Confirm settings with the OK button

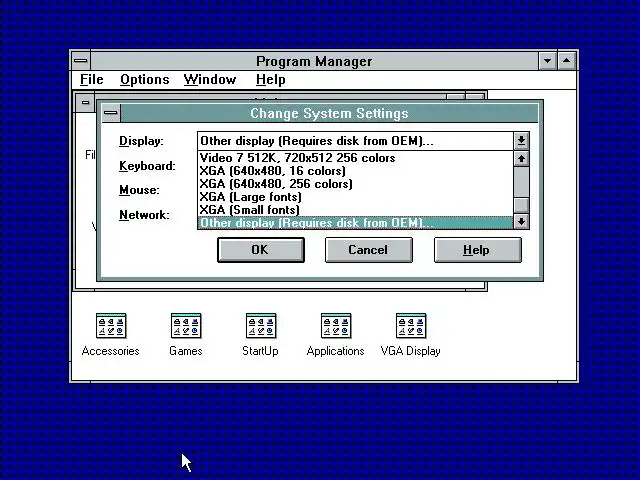pyautogui.click(x=261, y=250)
